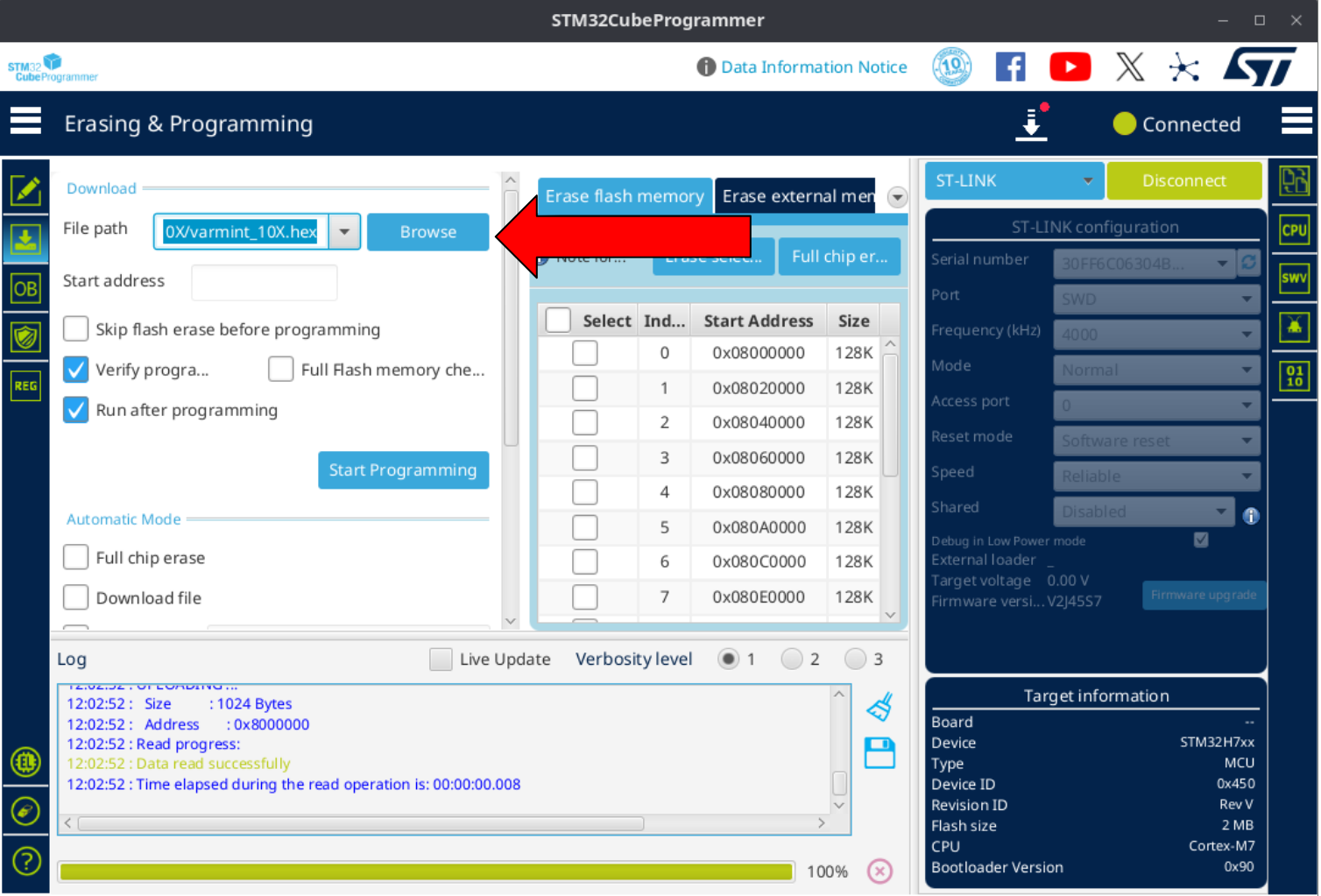
Task: Clear the log with broom icon
Action: pyautogui.click(x=879, y=707)
